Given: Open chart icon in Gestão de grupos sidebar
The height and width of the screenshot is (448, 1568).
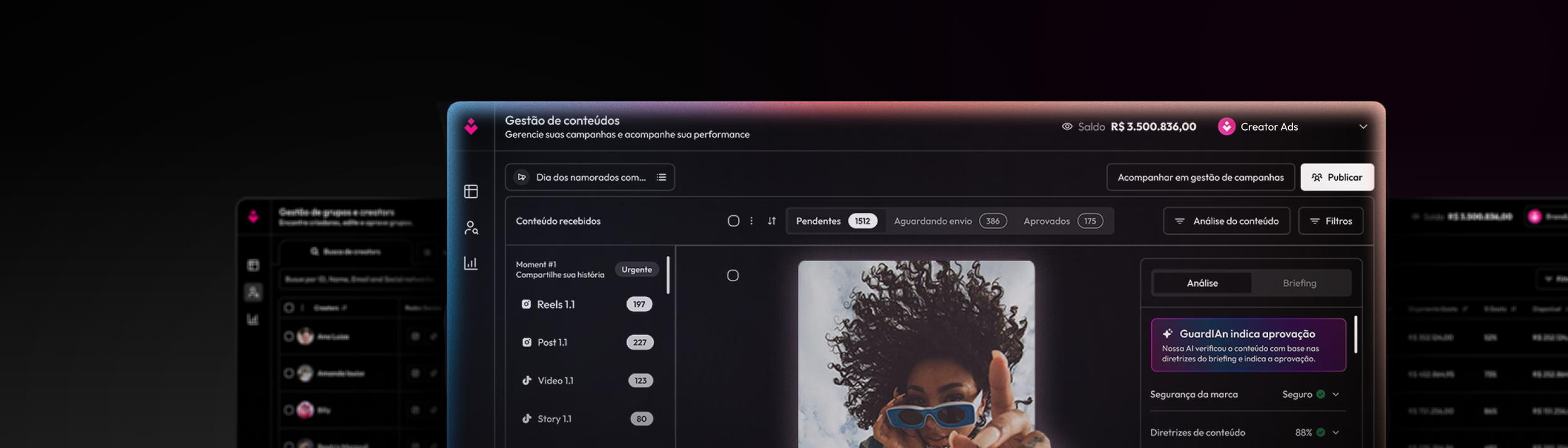Looking at the screenshot, I should pyautogui.click(x=253, y=319).
